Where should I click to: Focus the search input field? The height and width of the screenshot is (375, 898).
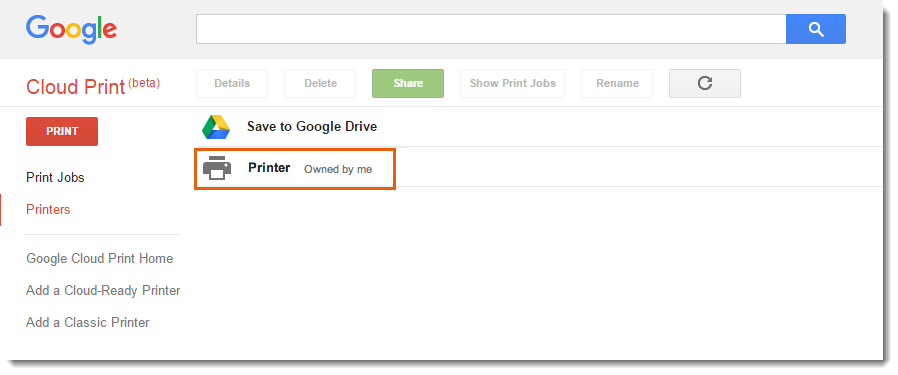(x=491, y=29)
